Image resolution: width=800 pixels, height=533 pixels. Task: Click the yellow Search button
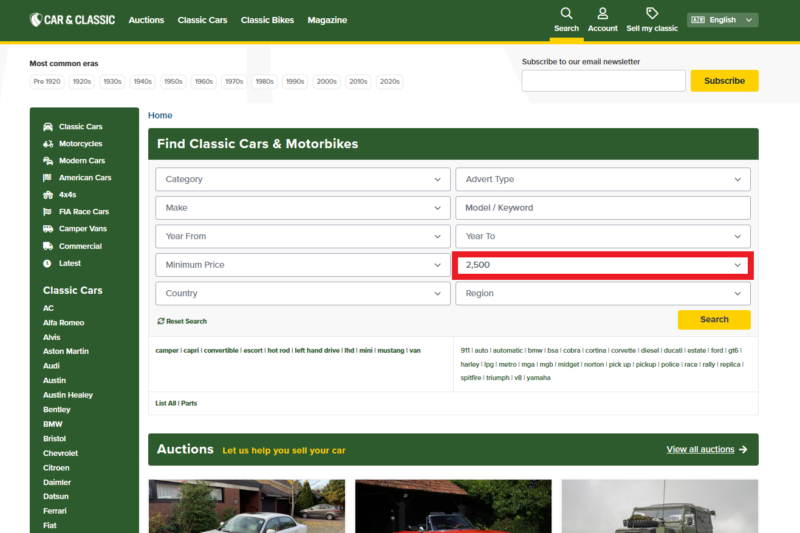pos(714,319)
